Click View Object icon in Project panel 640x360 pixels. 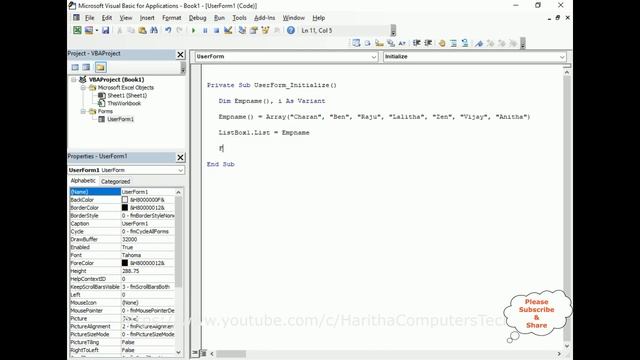point(86,67)
